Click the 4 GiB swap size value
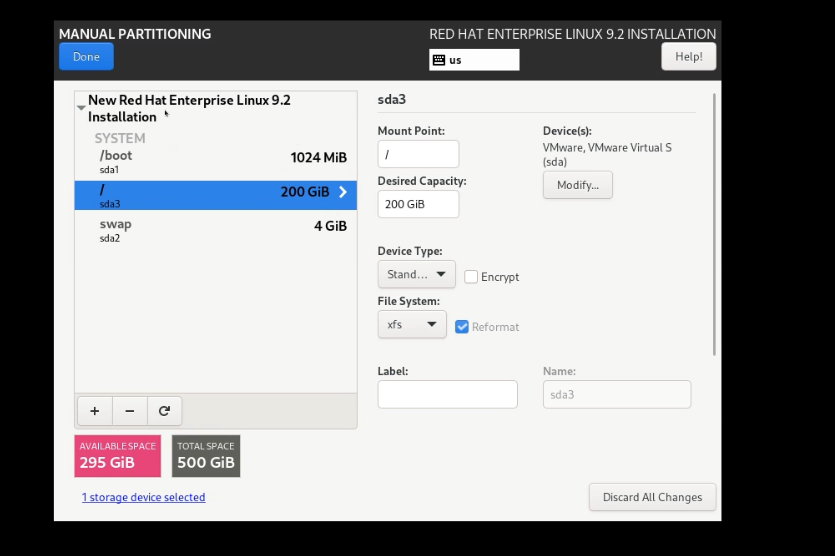835x556 pixels. [x=330, y=226]
